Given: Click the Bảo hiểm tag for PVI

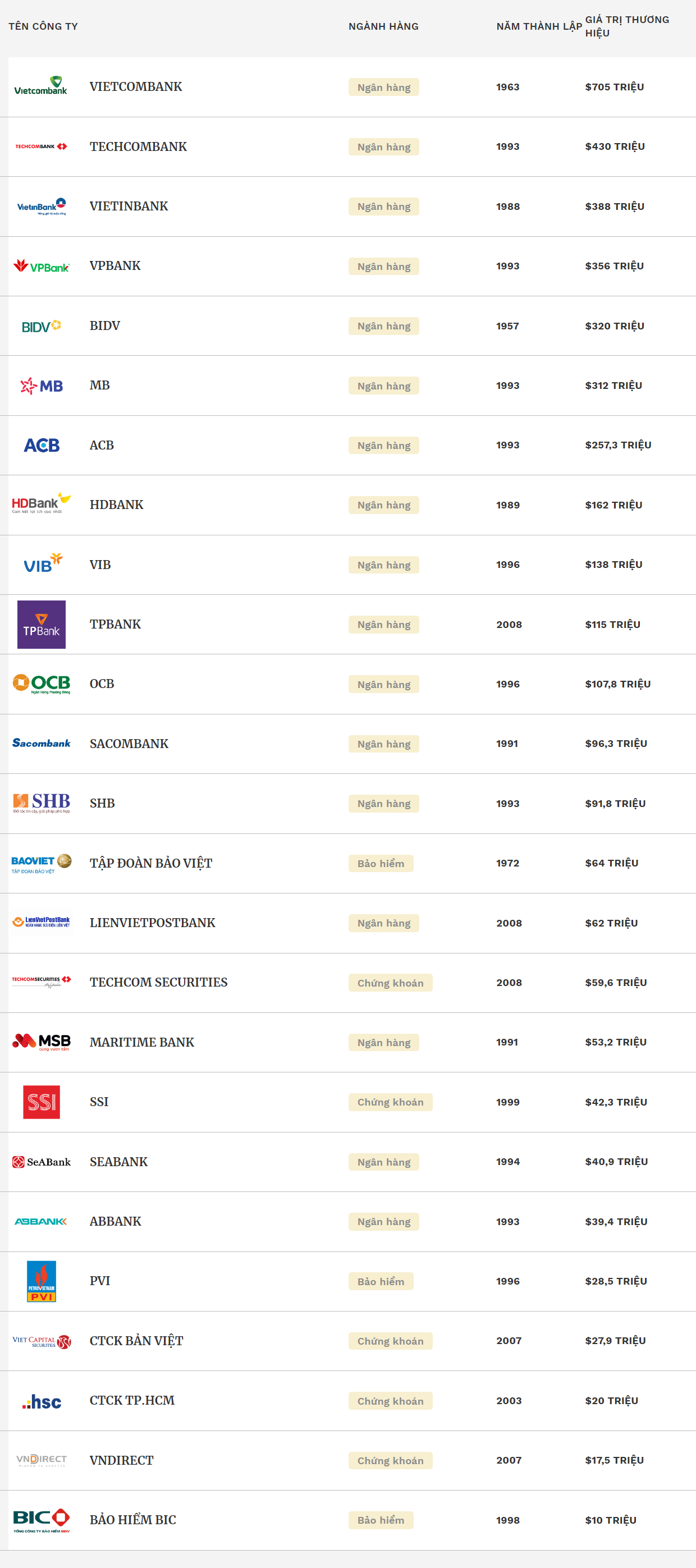Looking at the screenshot, I should [x=381, y=1281].
